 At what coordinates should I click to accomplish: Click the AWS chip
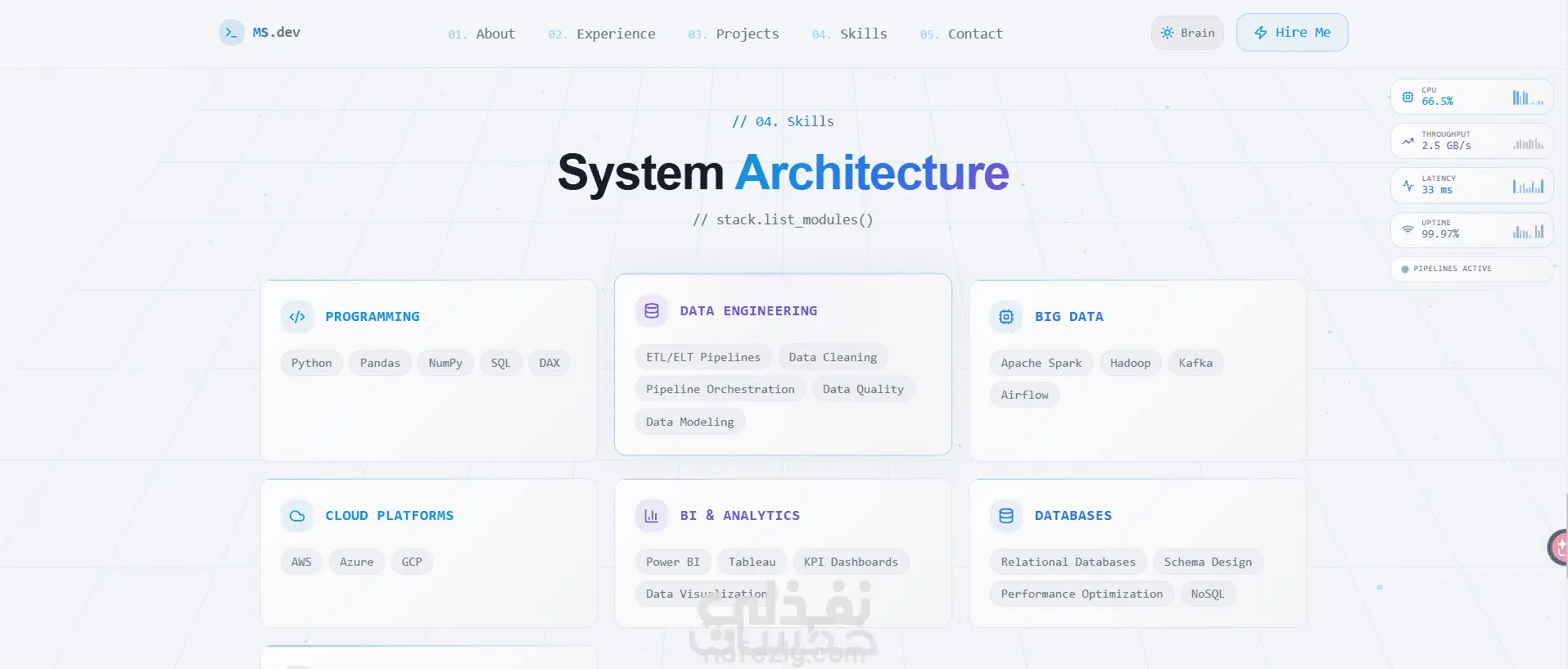pos(301,562)
